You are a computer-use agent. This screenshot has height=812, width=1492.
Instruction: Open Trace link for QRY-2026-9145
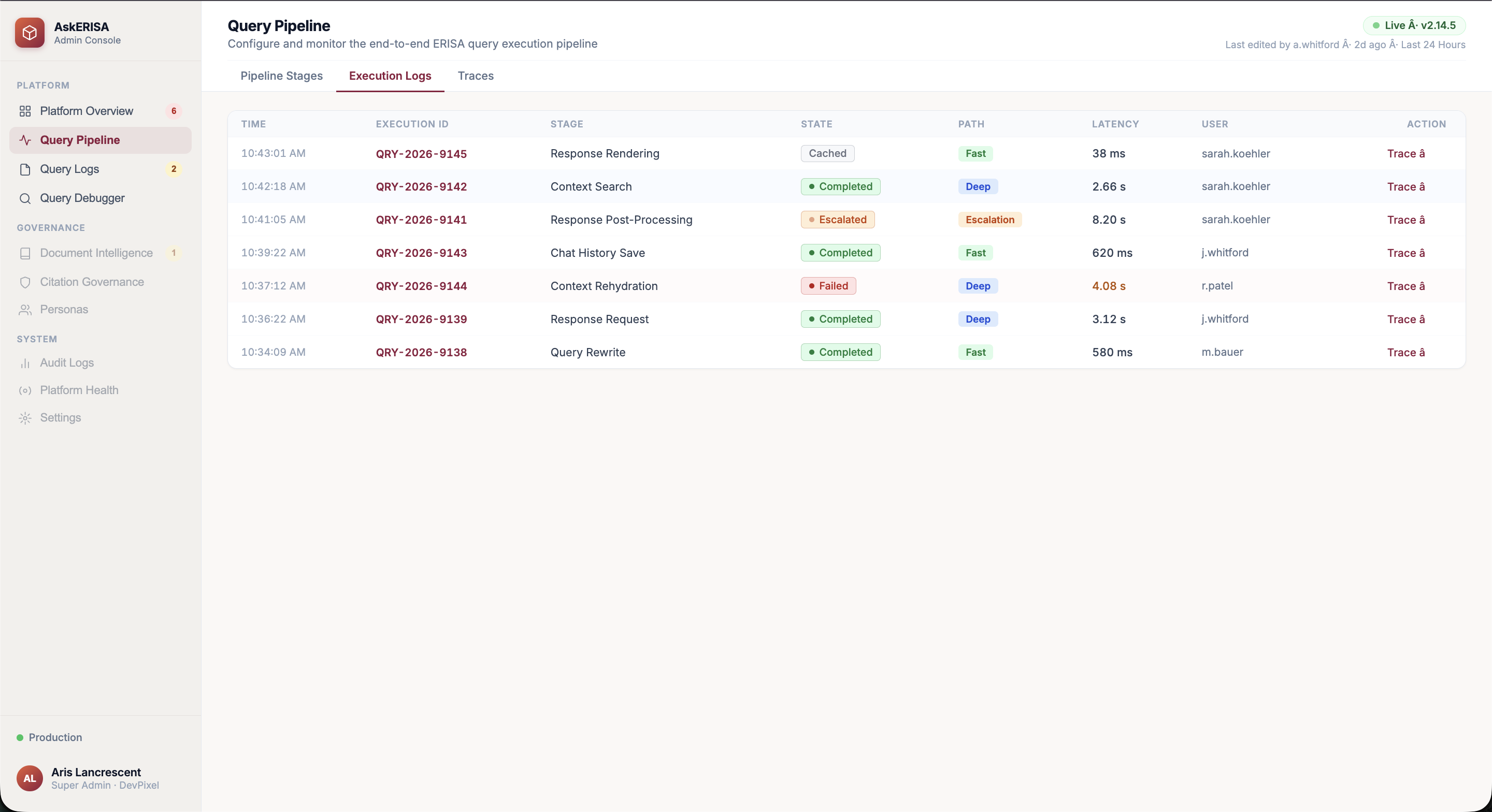tap(1405, 153)
